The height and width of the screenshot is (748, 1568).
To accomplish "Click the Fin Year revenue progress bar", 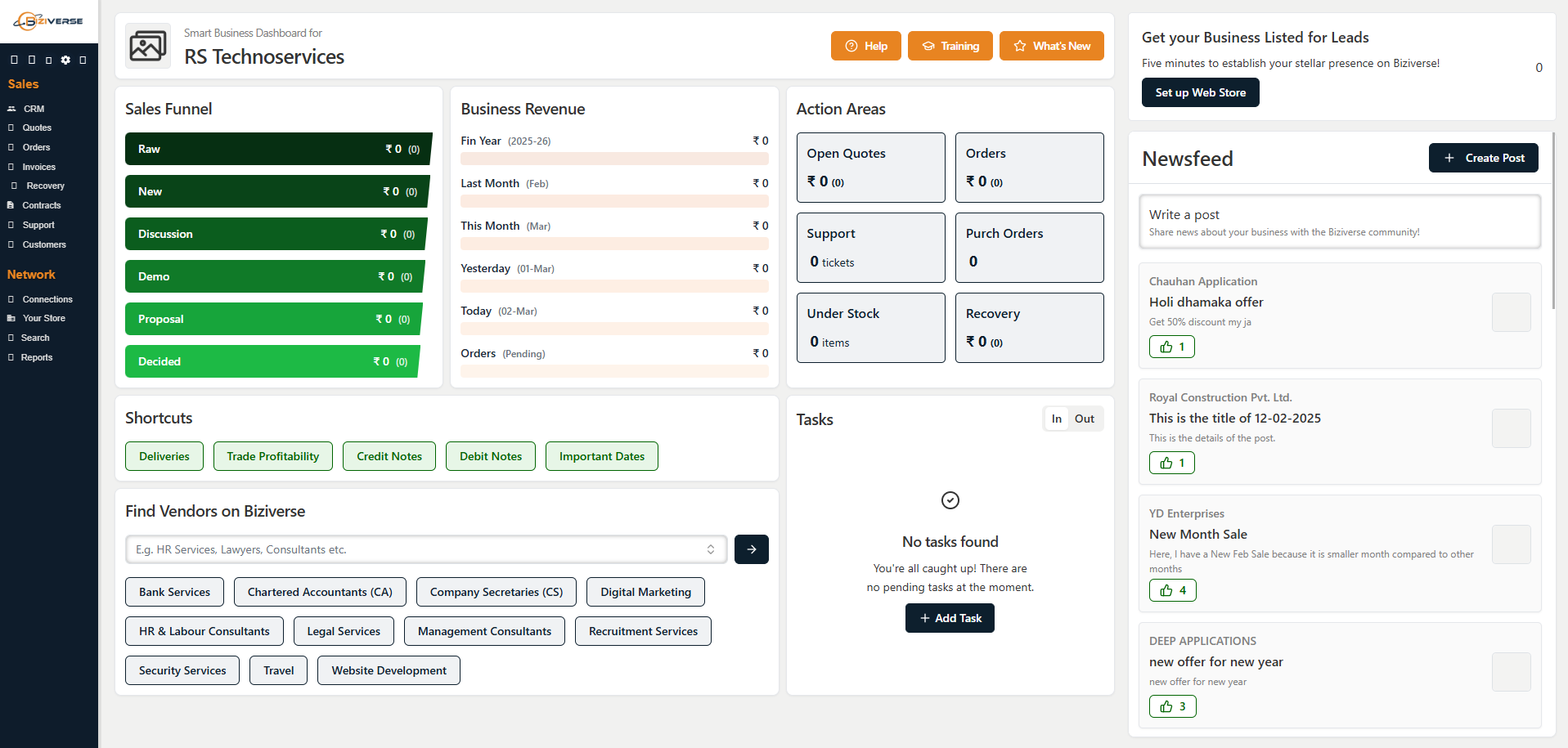I will [x=614, y=159].
